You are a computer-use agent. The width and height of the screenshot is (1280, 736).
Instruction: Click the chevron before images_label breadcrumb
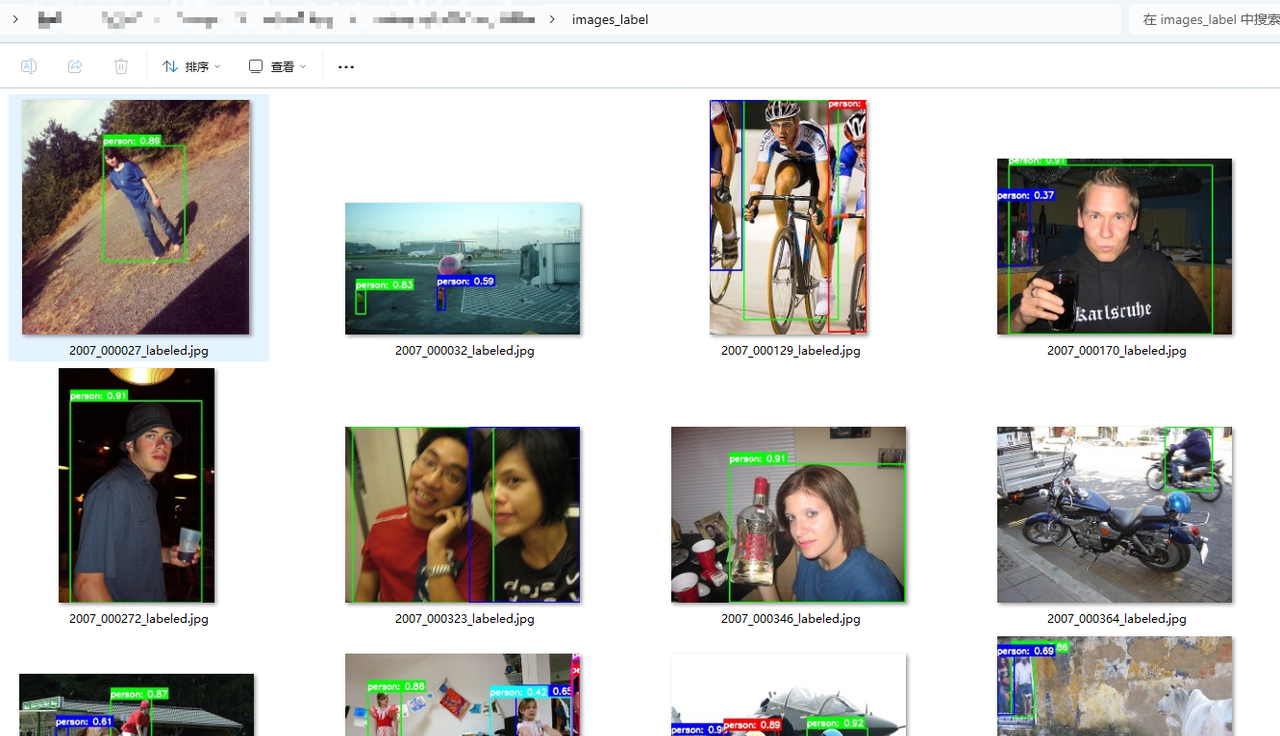552,19
